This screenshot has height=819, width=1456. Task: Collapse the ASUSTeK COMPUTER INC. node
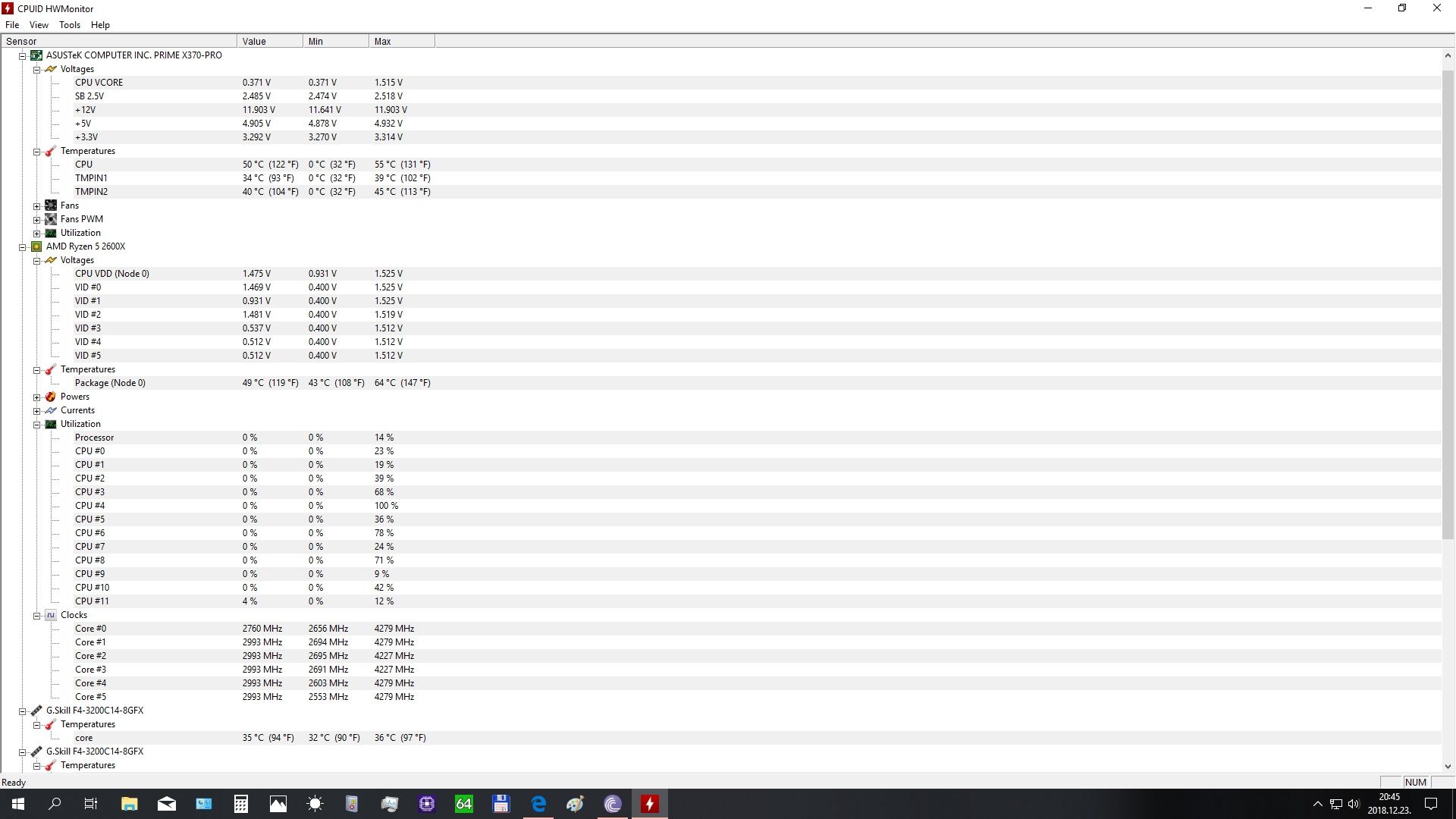23,56
